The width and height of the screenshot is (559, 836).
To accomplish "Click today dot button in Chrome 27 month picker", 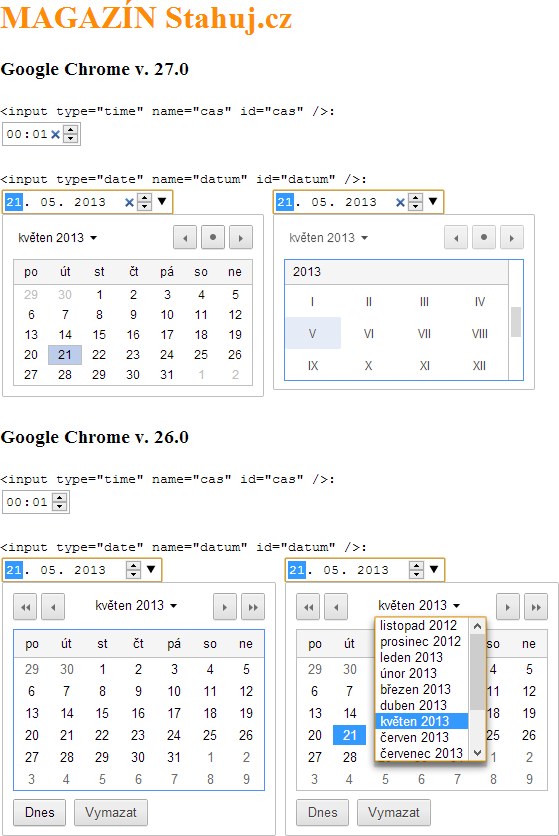I will (x=484, y=237).
